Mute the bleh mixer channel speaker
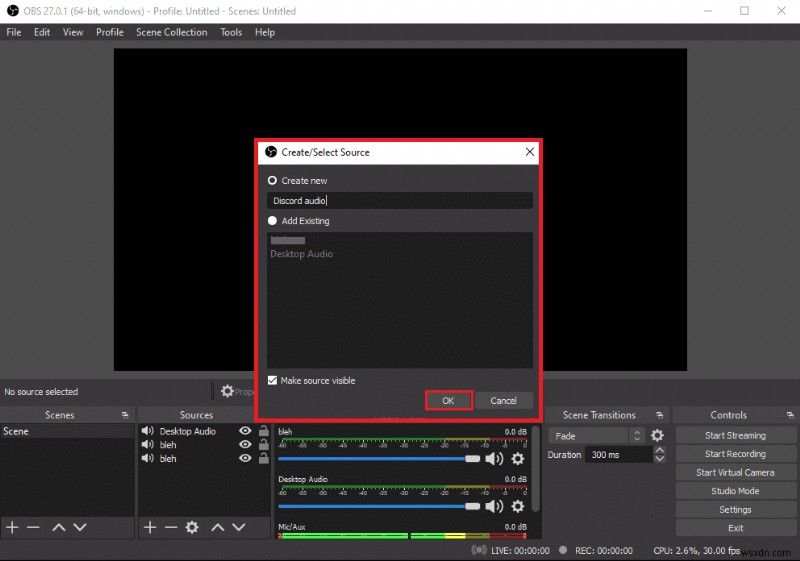 click(x=494, y=458)
